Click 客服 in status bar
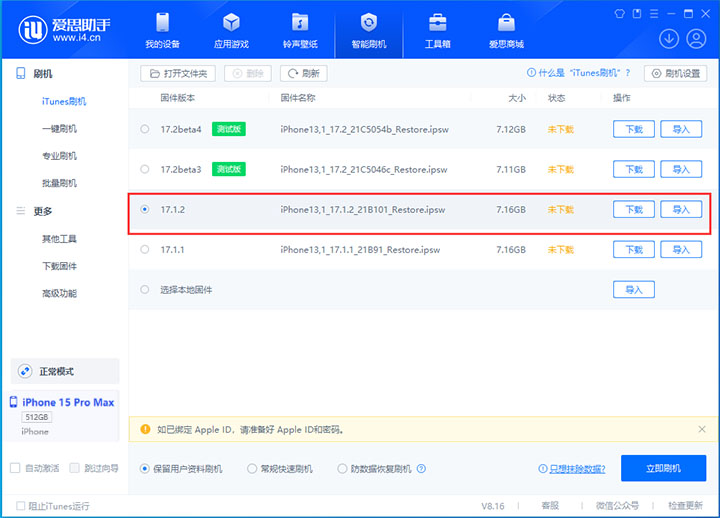Viewport: 720px width, 518px height. tap(550, 506)
